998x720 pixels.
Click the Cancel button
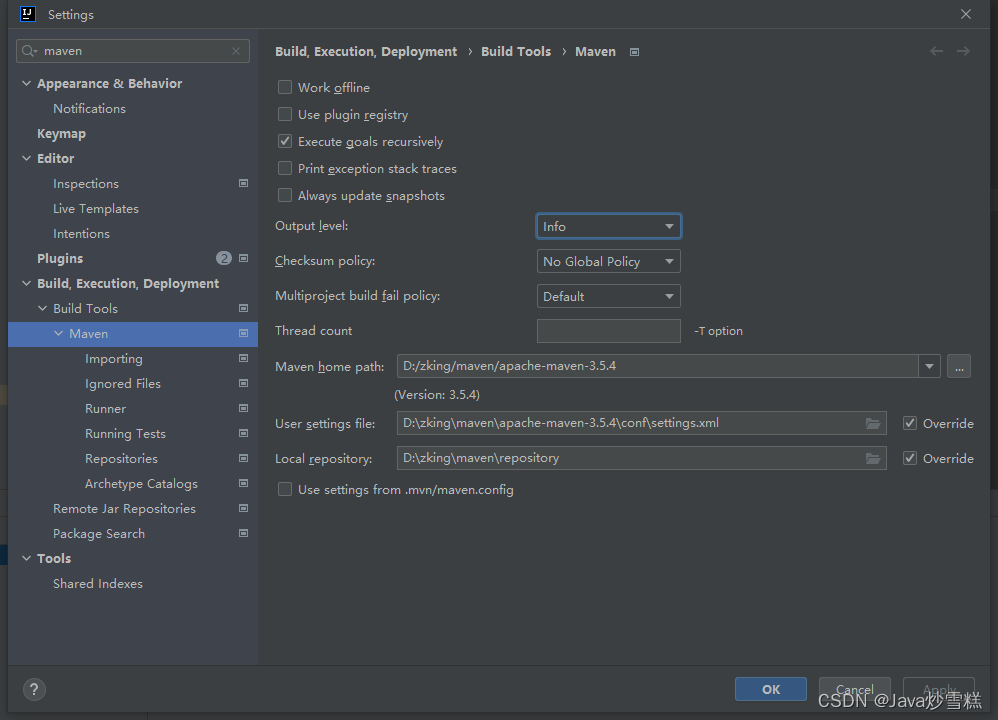[x=855, y=689]
